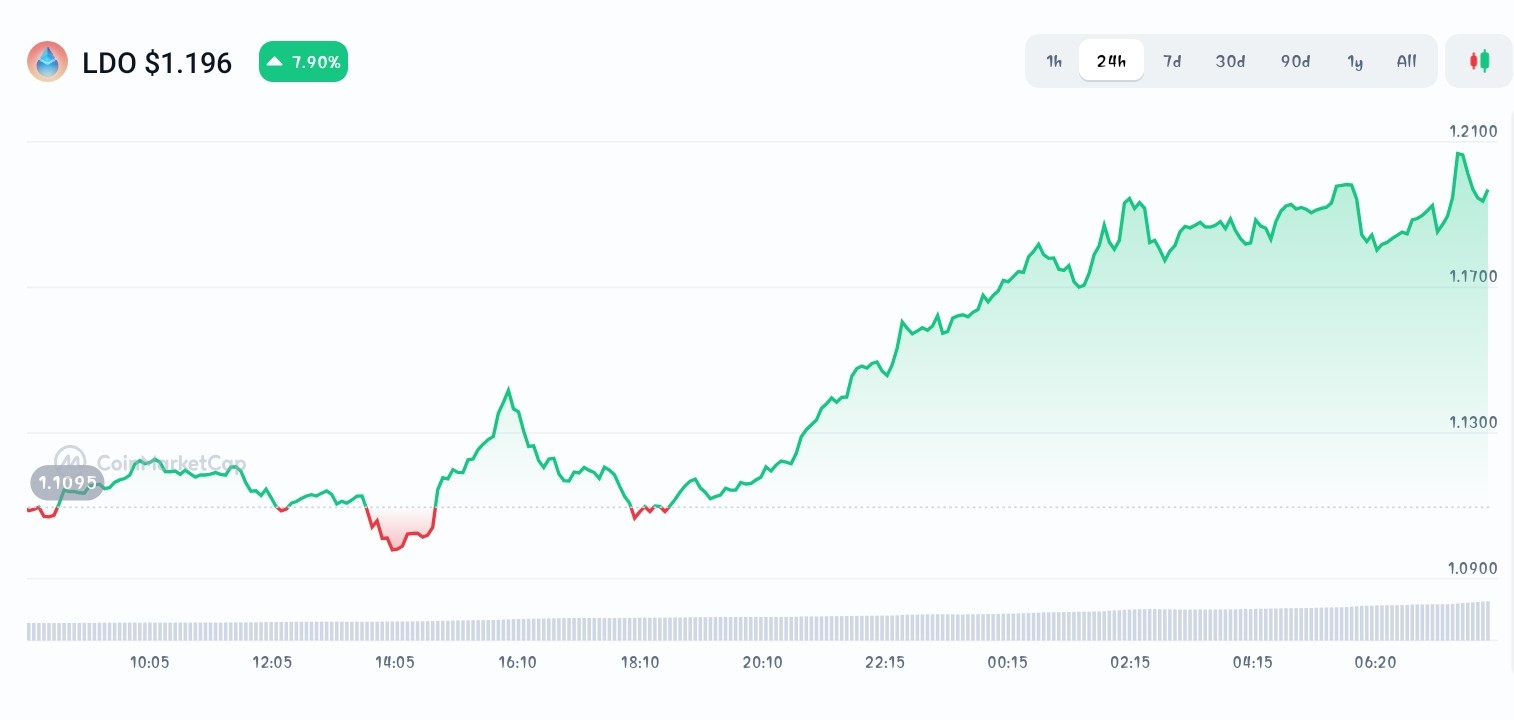Click the LDO token logo icon

click(x=47, y=62)
